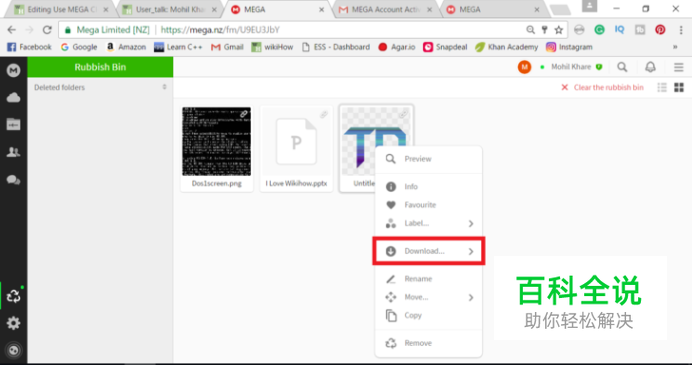Choose Info from context menu
Viewport: 692px width, 365px height.
(x=428, y=187)
